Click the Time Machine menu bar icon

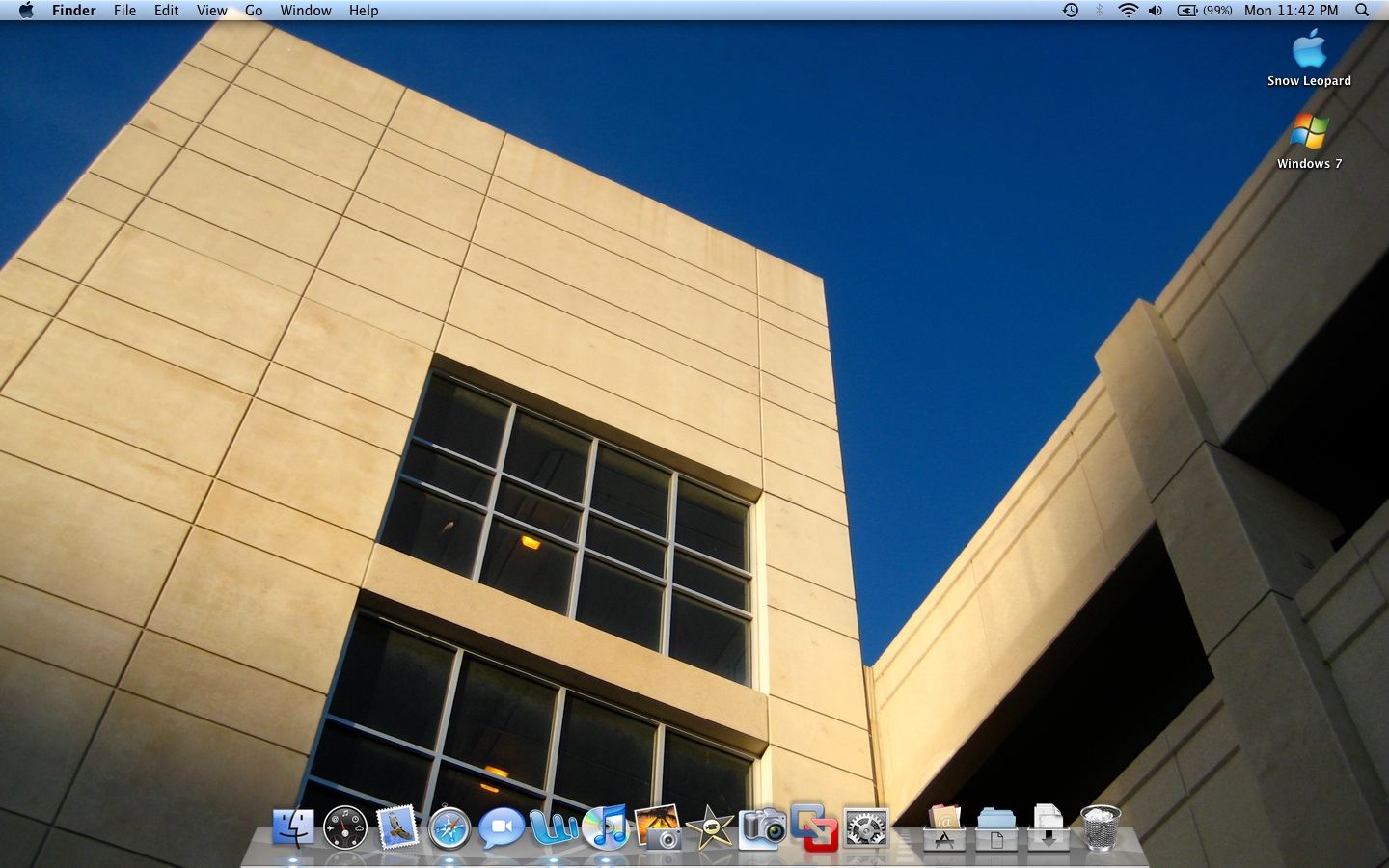1071,10
